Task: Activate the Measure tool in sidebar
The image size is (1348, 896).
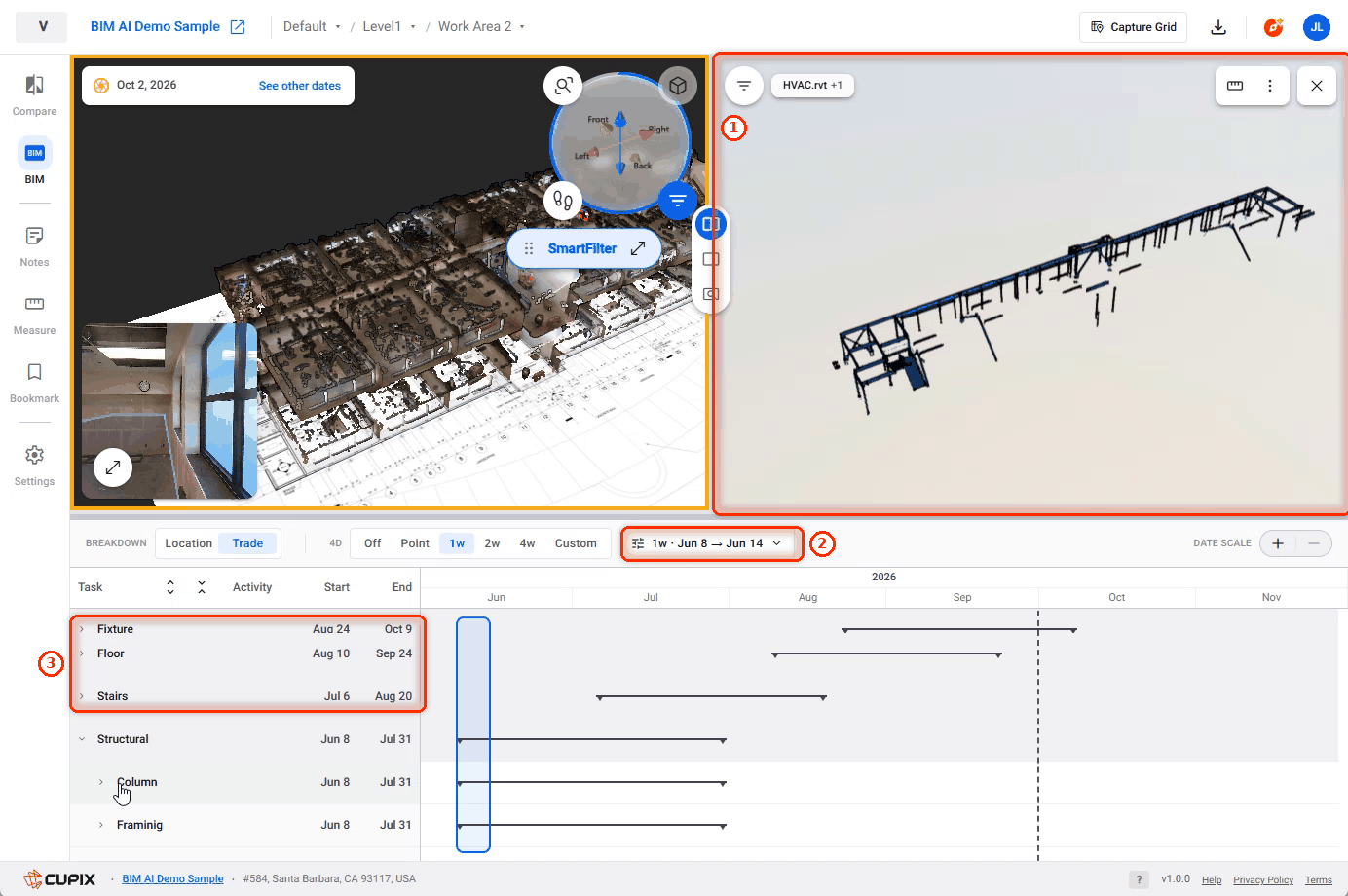Action: (x=34, y=315)
